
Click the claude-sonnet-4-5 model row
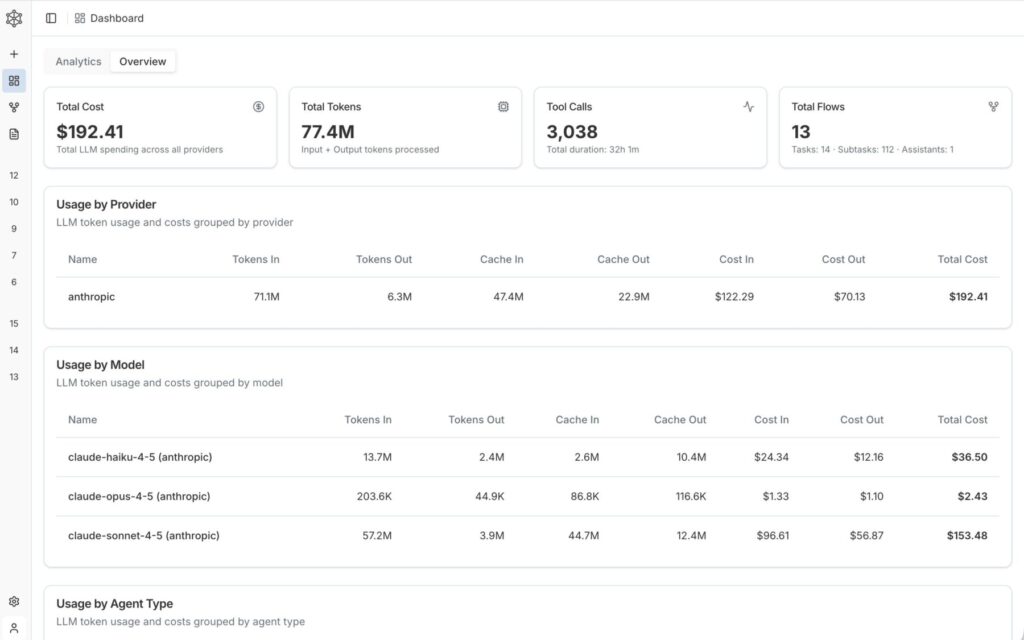tap(143, 536)
